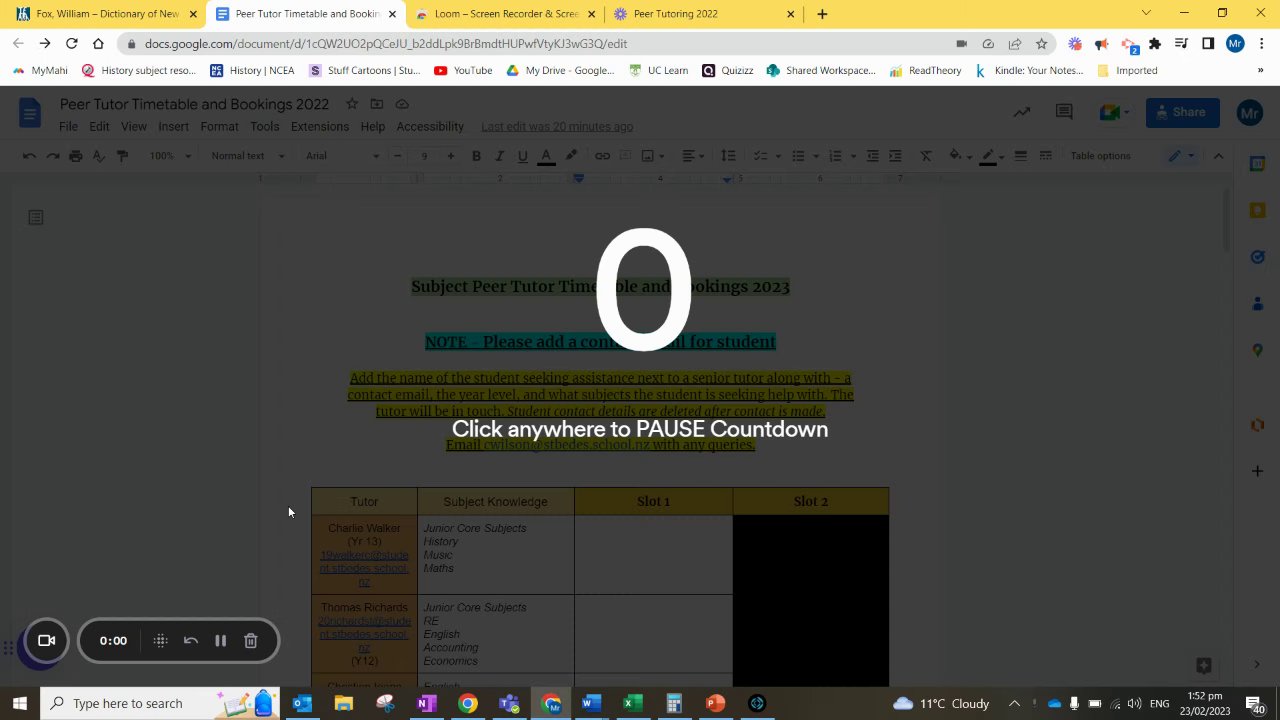Open PowerPoint from the taskbar

pos(715,703)
